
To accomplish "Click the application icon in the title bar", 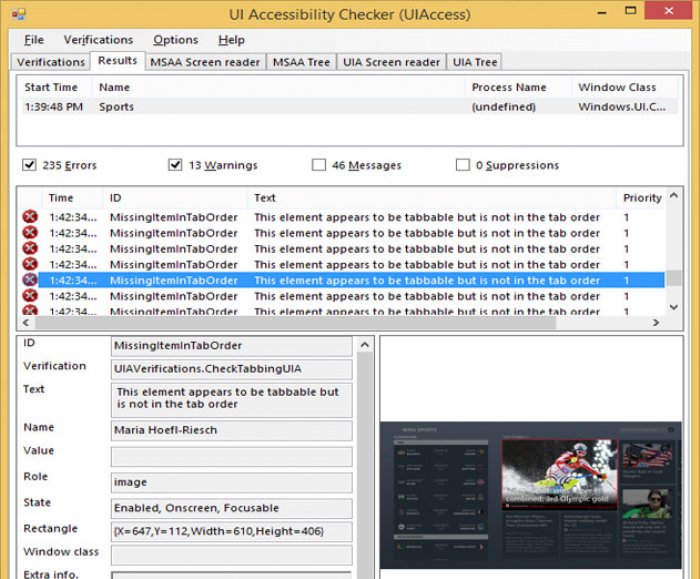I will pos(18,12).
